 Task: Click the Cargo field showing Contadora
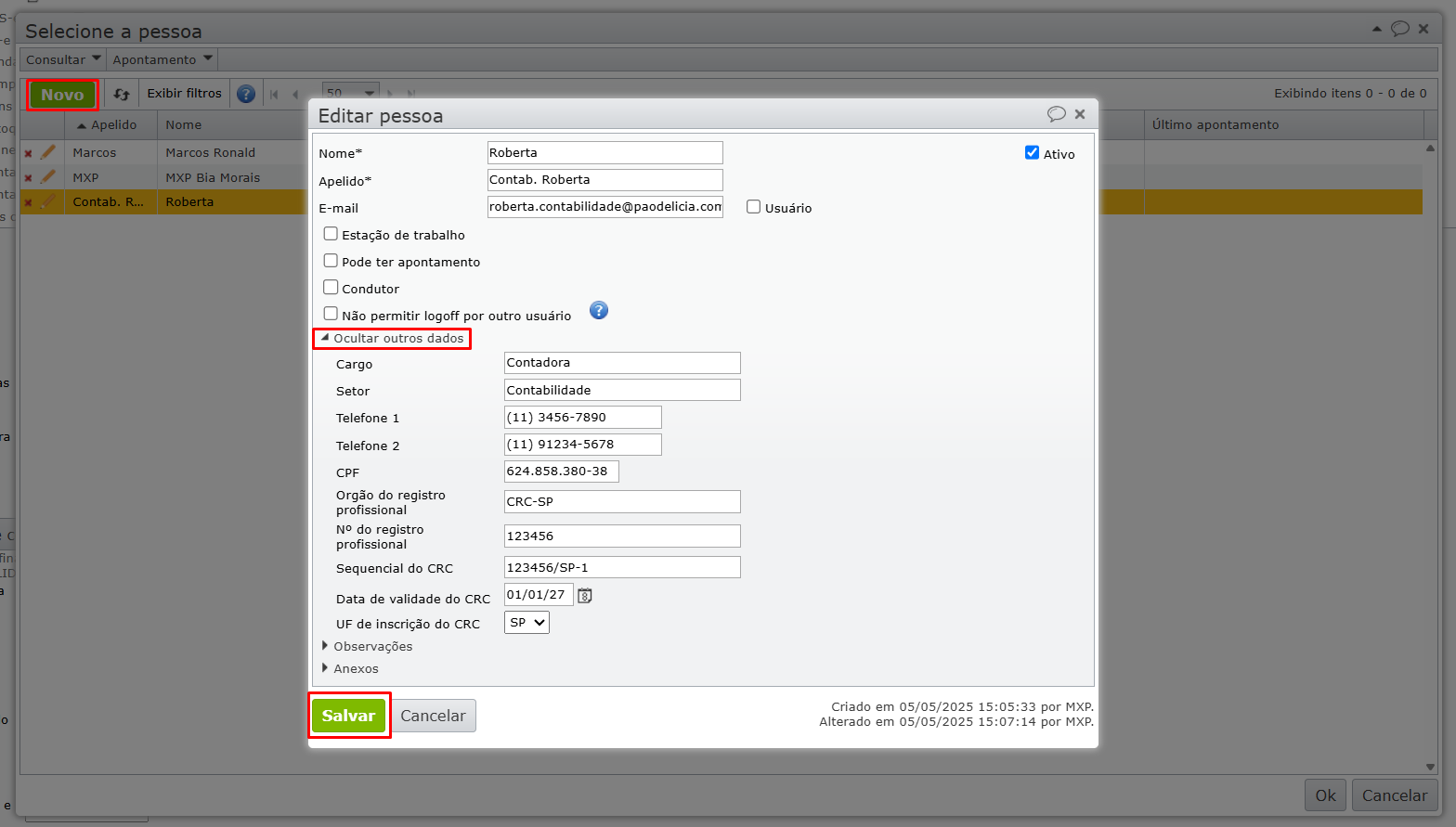point(622,363)
